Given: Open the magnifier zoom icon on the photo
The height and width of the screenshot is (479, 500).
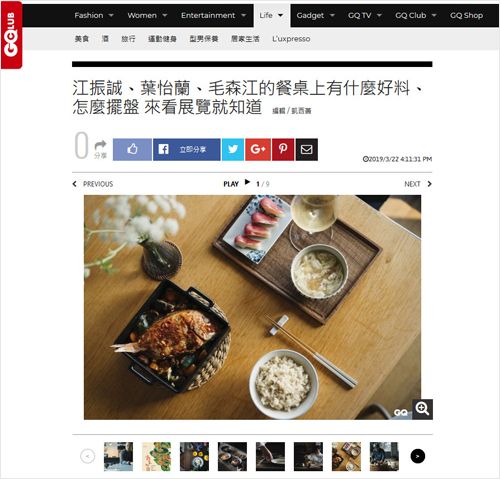Looking at the screenshot, I should [422, 409].
